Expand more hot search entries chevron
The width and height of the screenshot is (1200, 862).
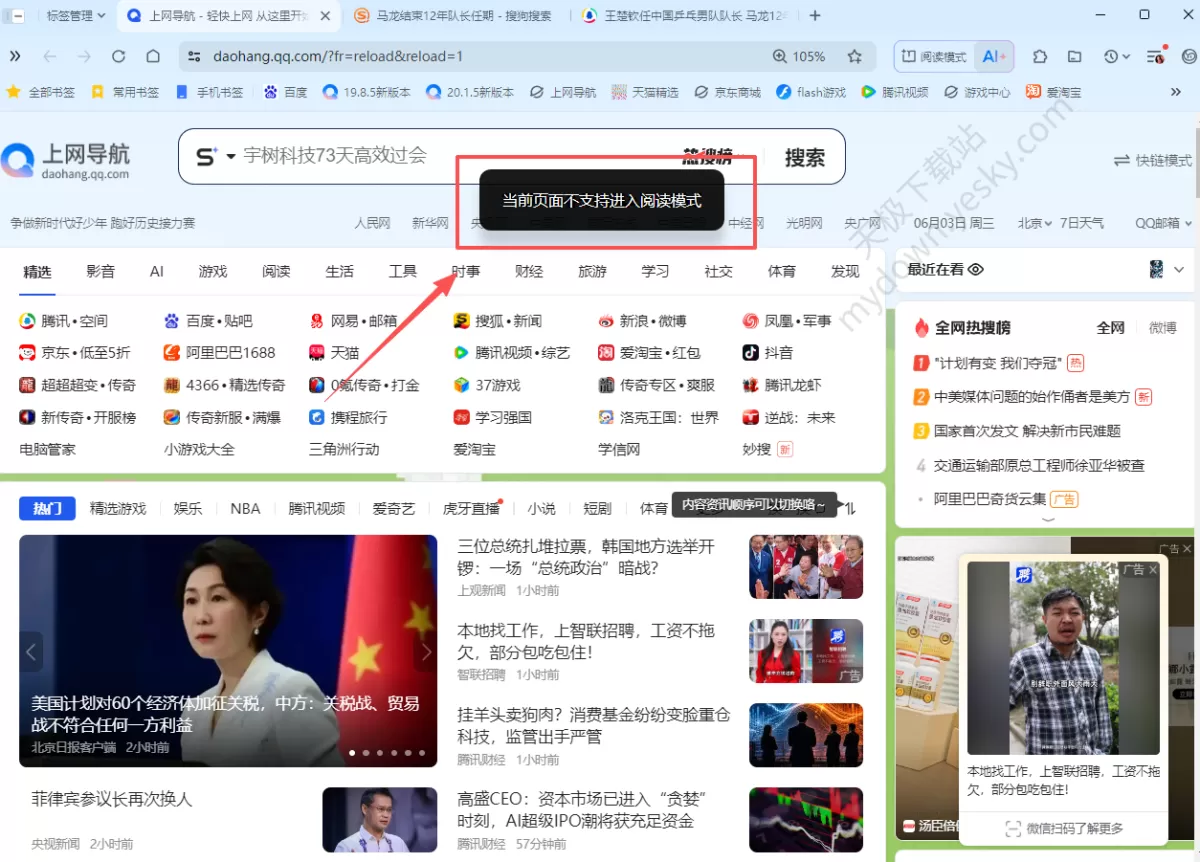1047,519
